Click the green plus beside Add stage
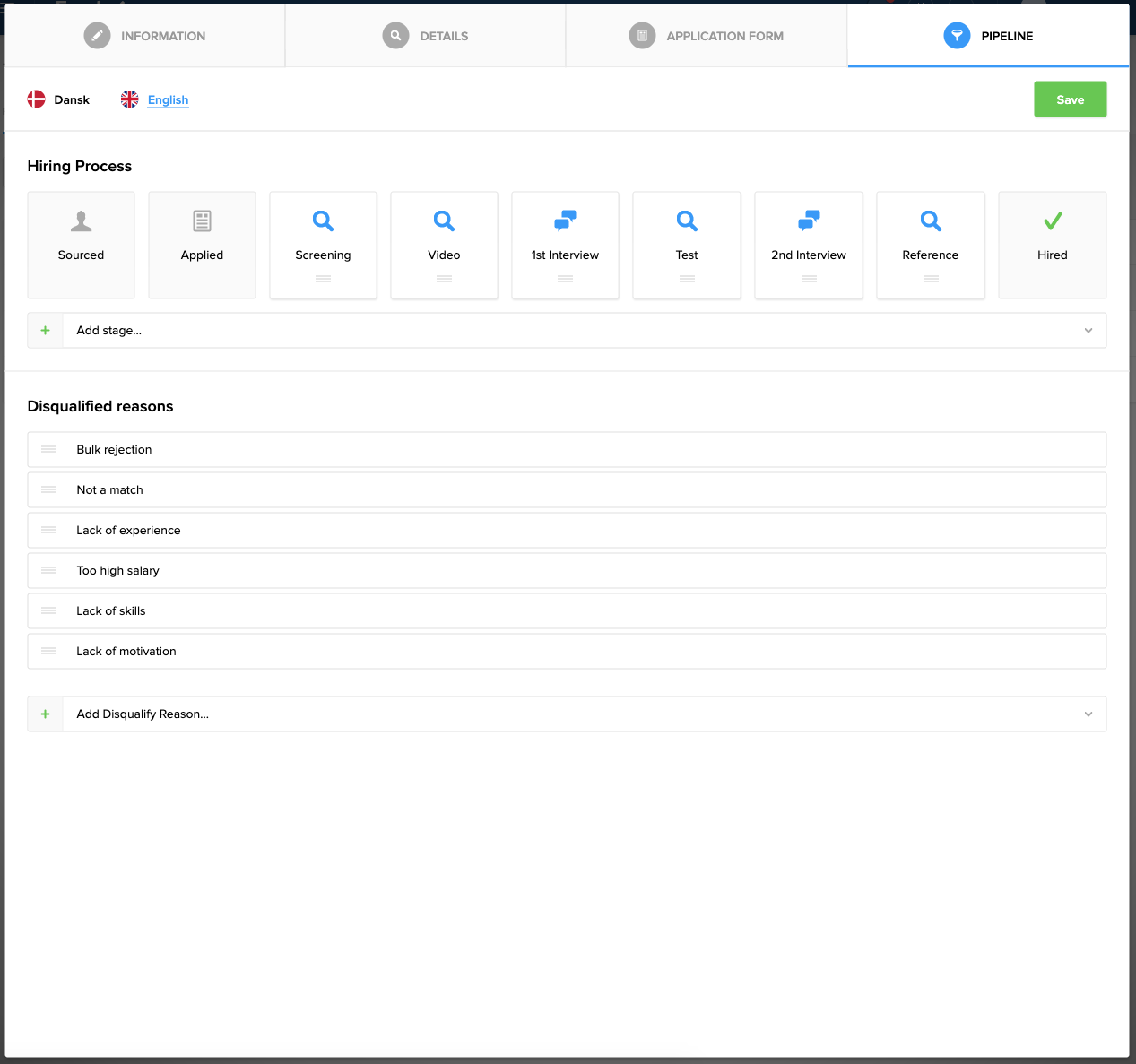 tap(46, 331)
